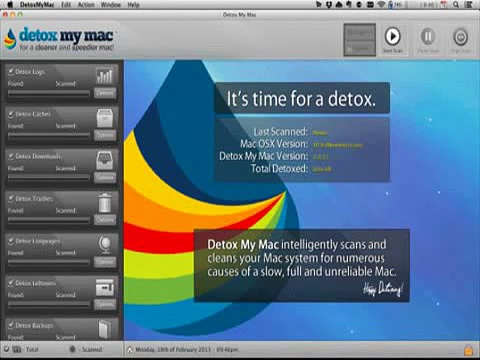The height and width of the screenshot is (360, 480).
Task: Open Spotlight search in the menu bar
Action: 456,5
